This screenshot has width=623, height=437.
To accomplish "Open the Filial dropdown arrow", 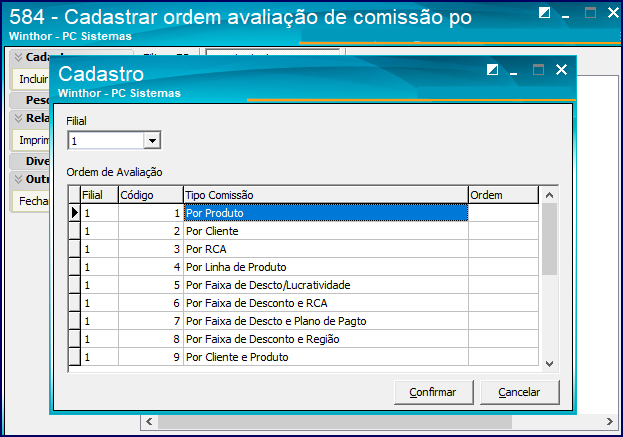I will [x=152, y=141].
